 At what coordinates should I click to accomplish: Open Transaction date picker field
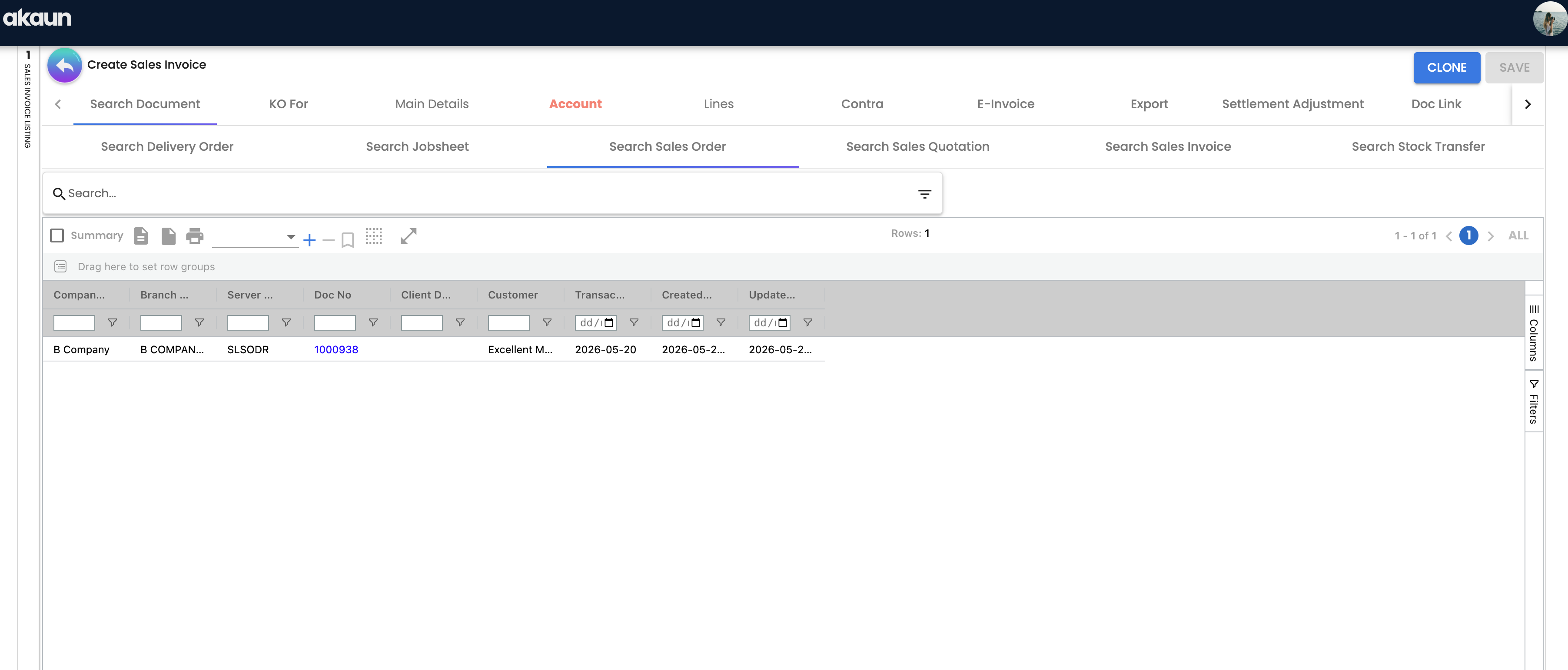tap(596, 322)
